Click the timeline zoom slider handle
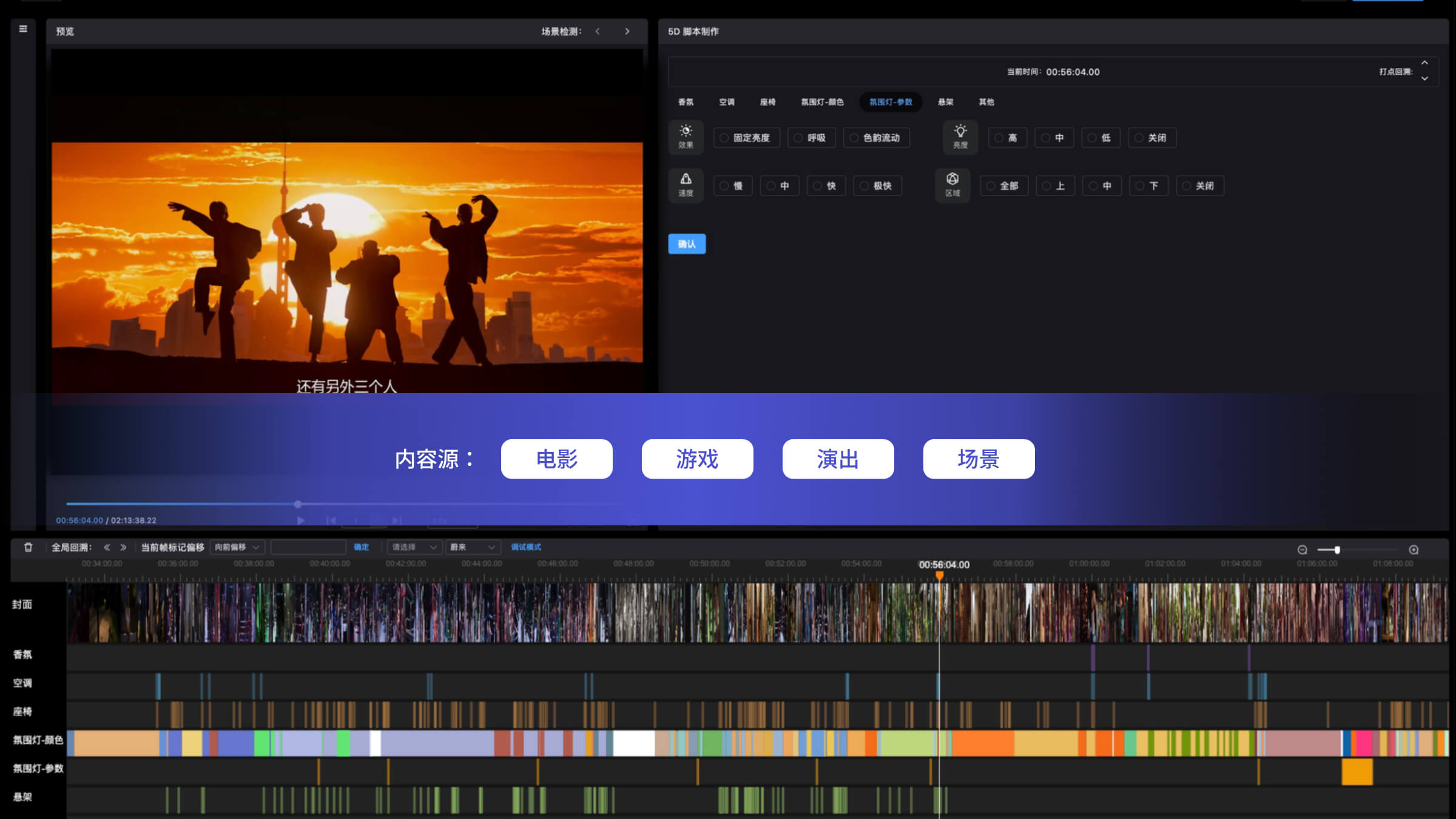This screenshot has width=1456, height=819. 1337,550
